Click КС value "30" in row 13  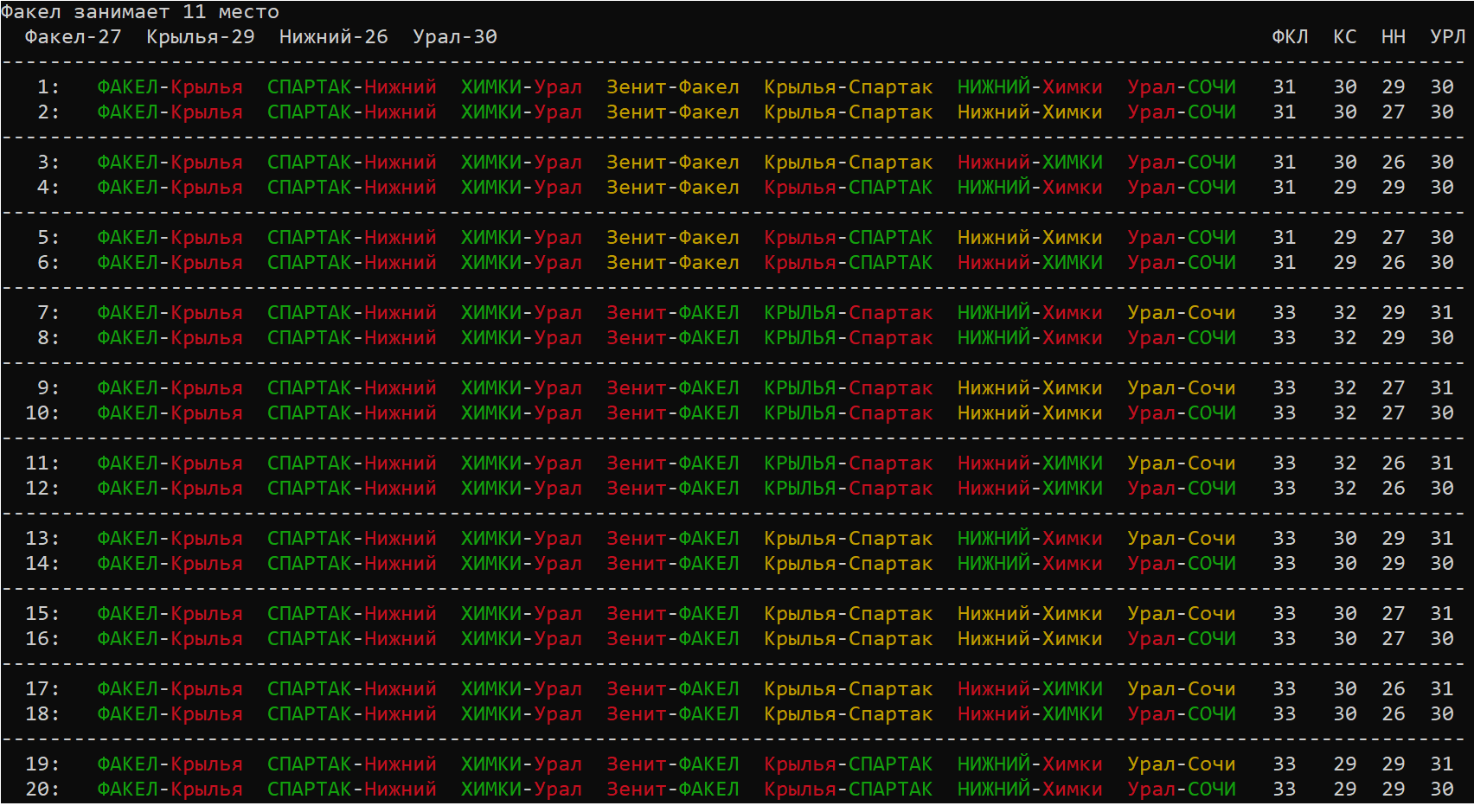coord(1345,539)
